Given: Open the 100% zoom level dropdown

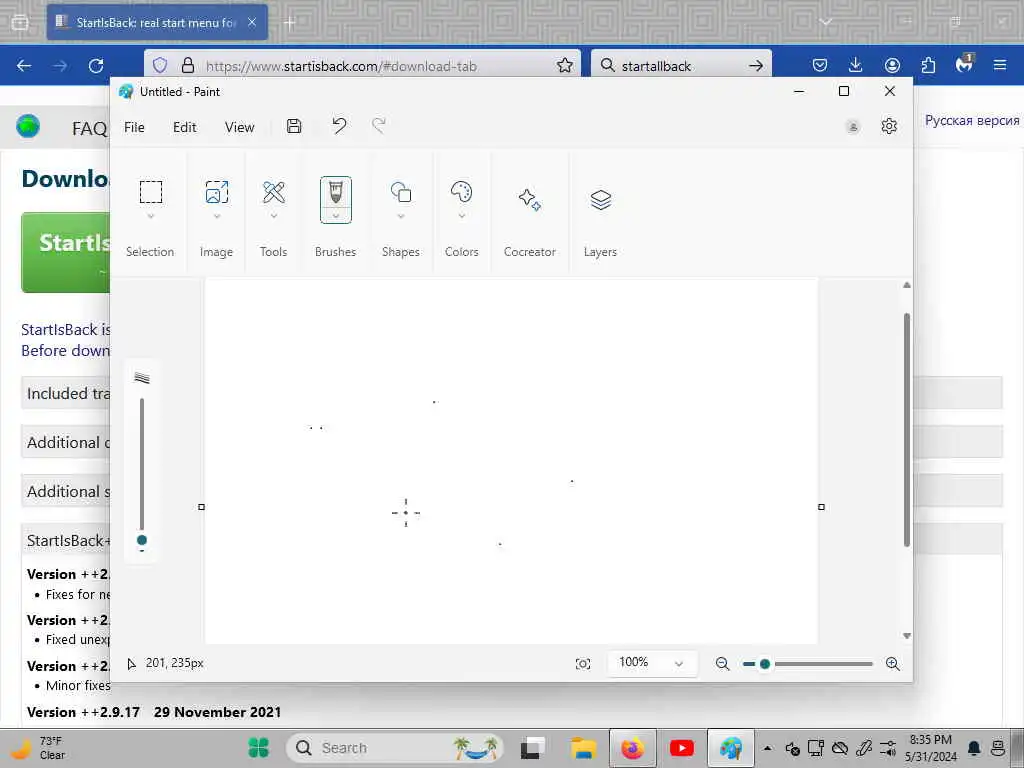Looking at the screenshot, I should coord(652,663).
